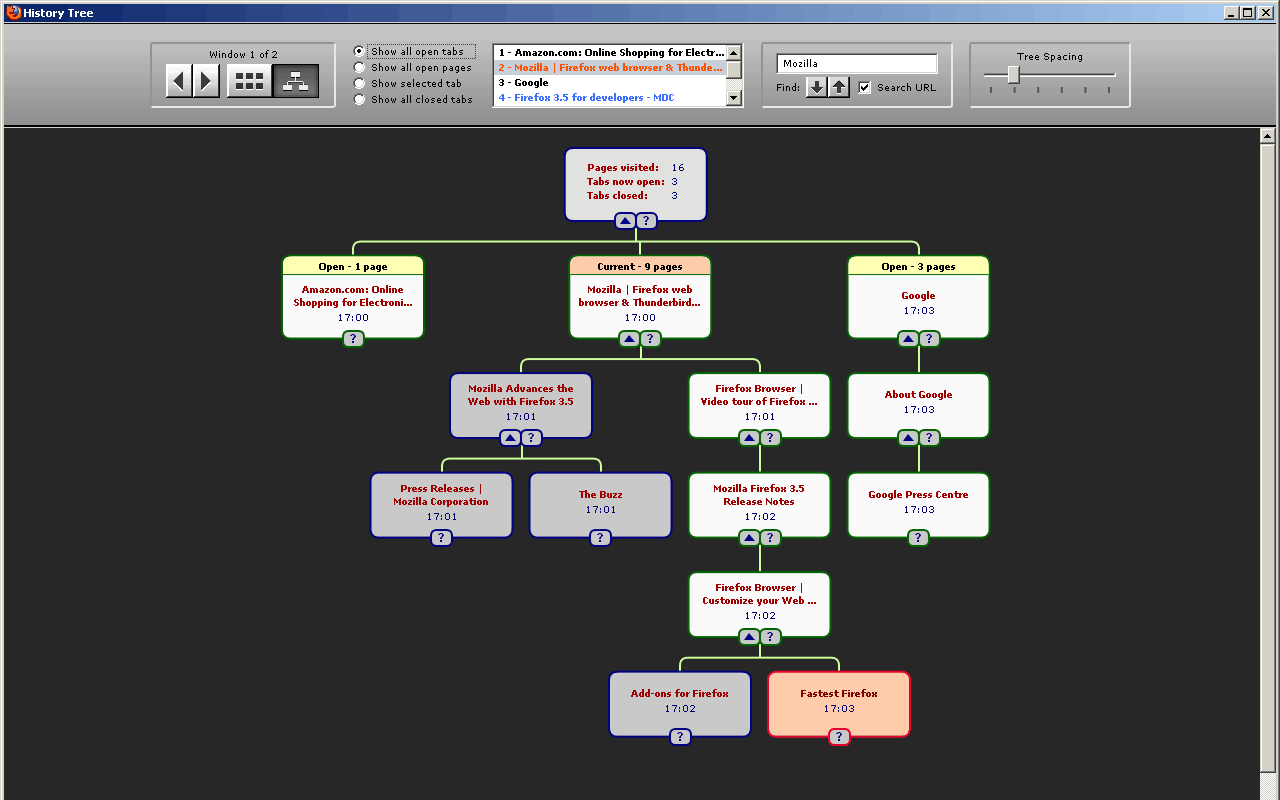Click the Find text input field

857,63
